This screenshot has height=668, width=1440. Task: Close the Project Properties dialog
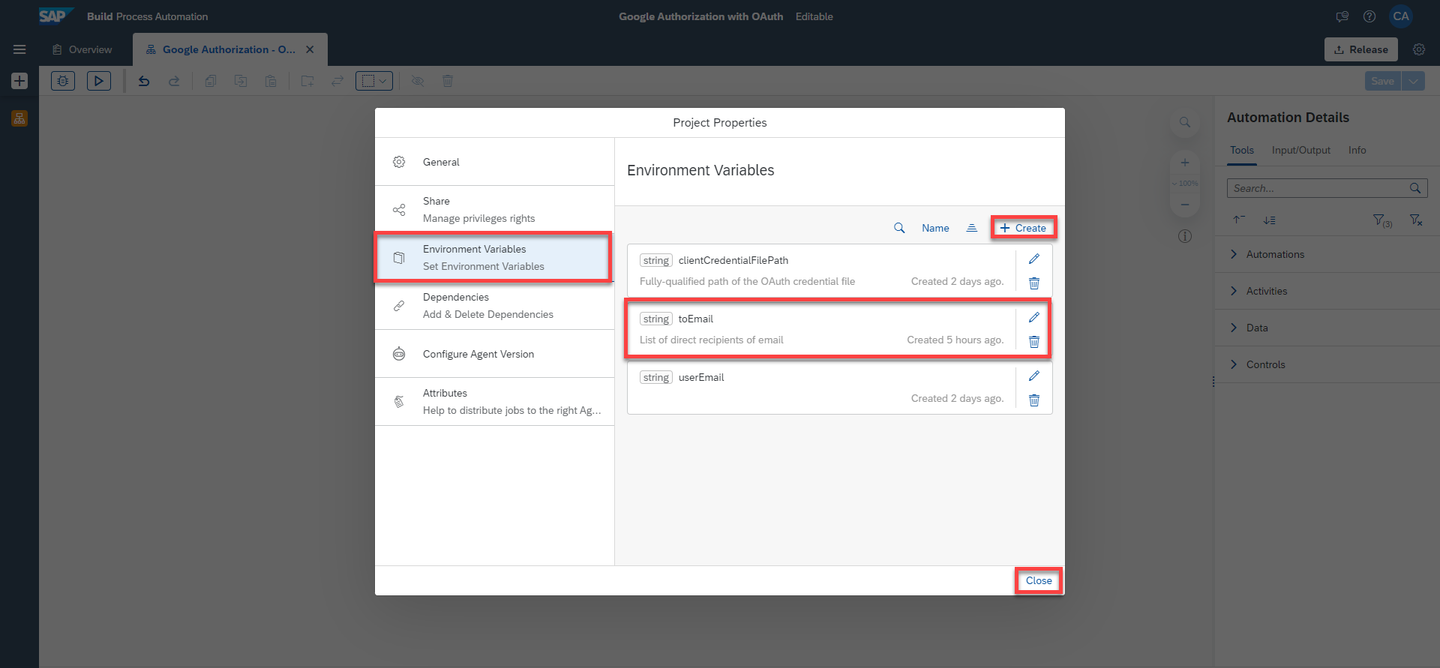click(1038, 581)
